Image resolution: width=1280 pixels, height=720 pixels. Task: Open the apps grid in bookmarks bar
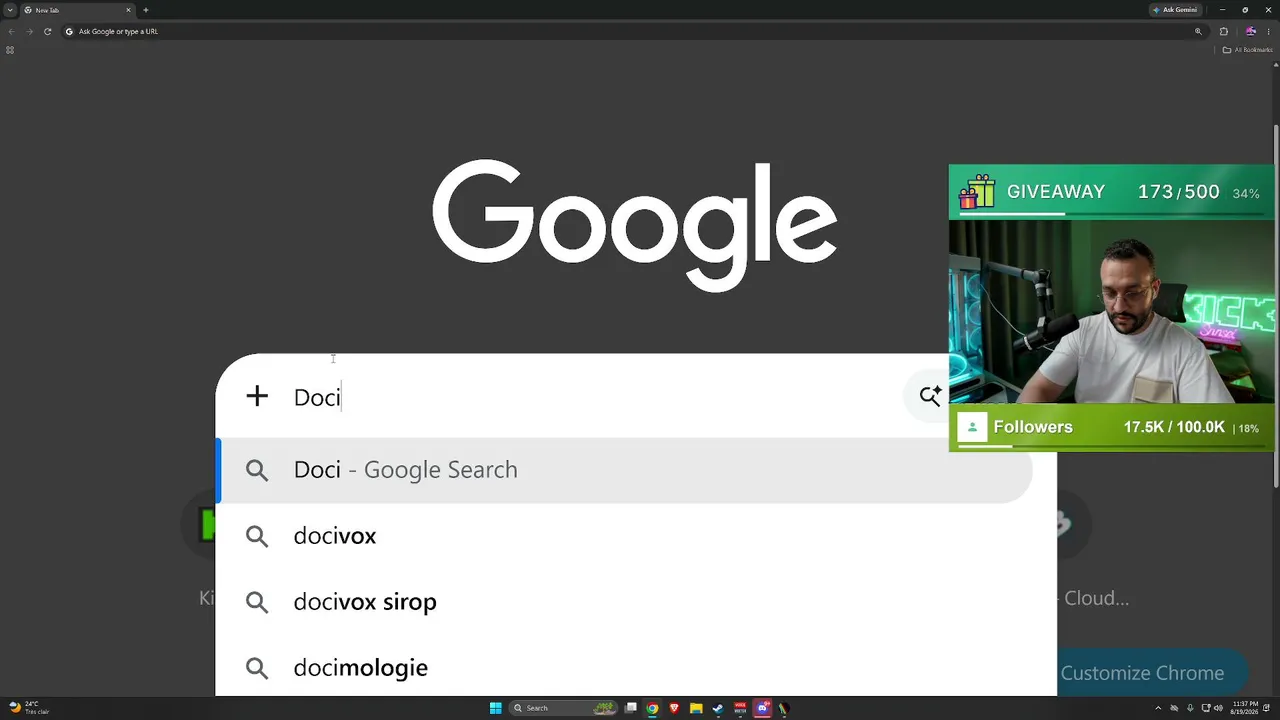[10, 50]
